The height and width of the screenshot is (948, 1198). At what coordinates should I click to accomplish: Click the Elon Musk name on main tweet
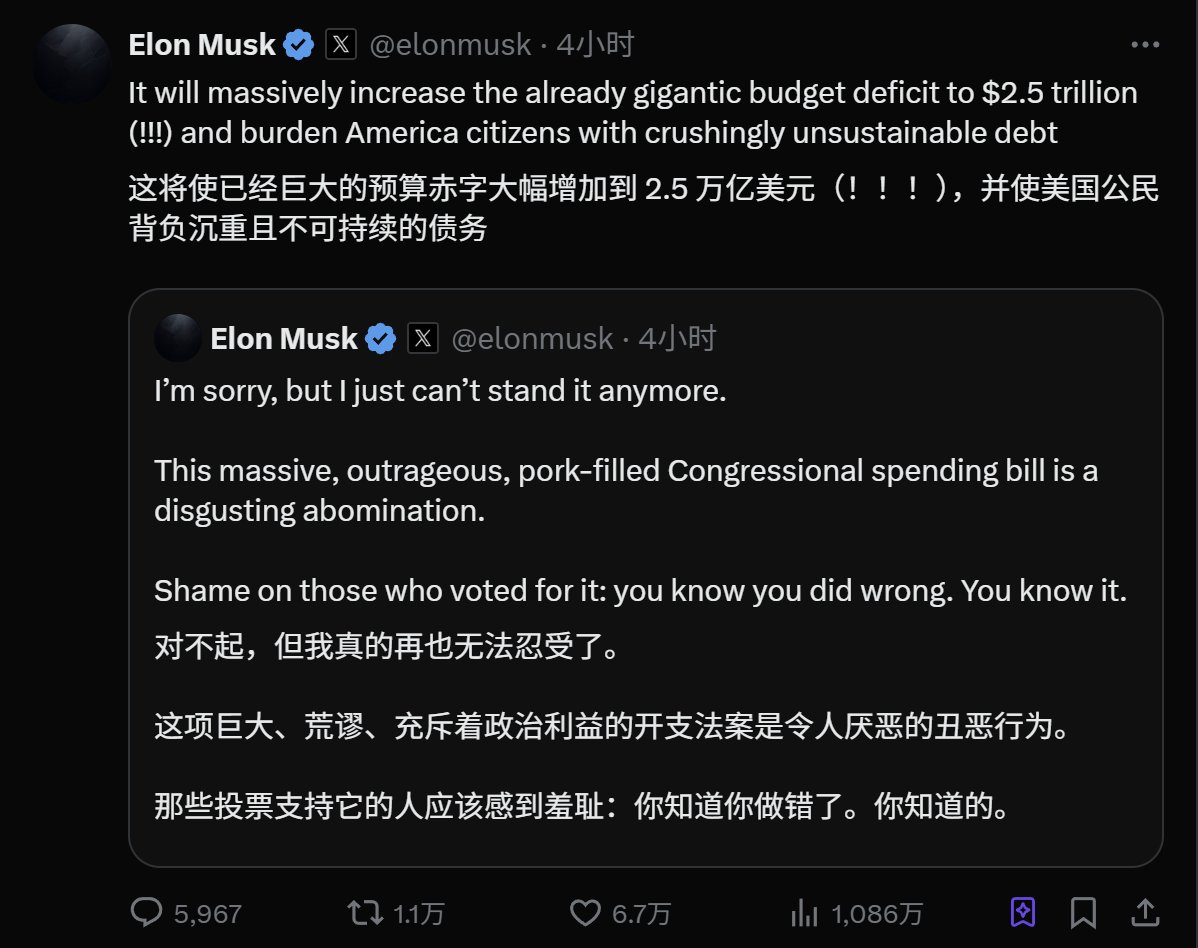pyautogui.click(x=202, y=45)
